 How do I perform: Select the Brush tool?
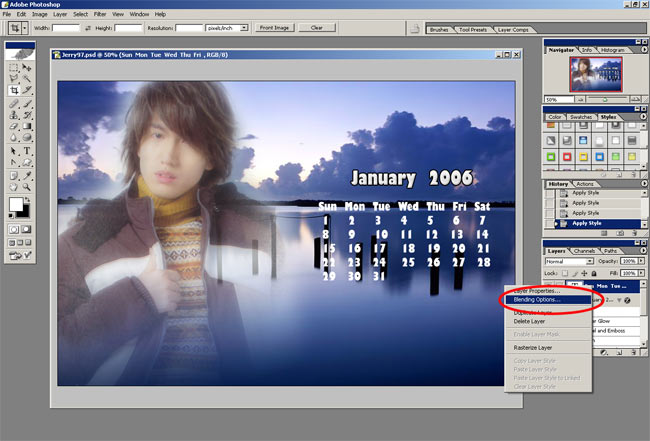click(x=27, y=104)
